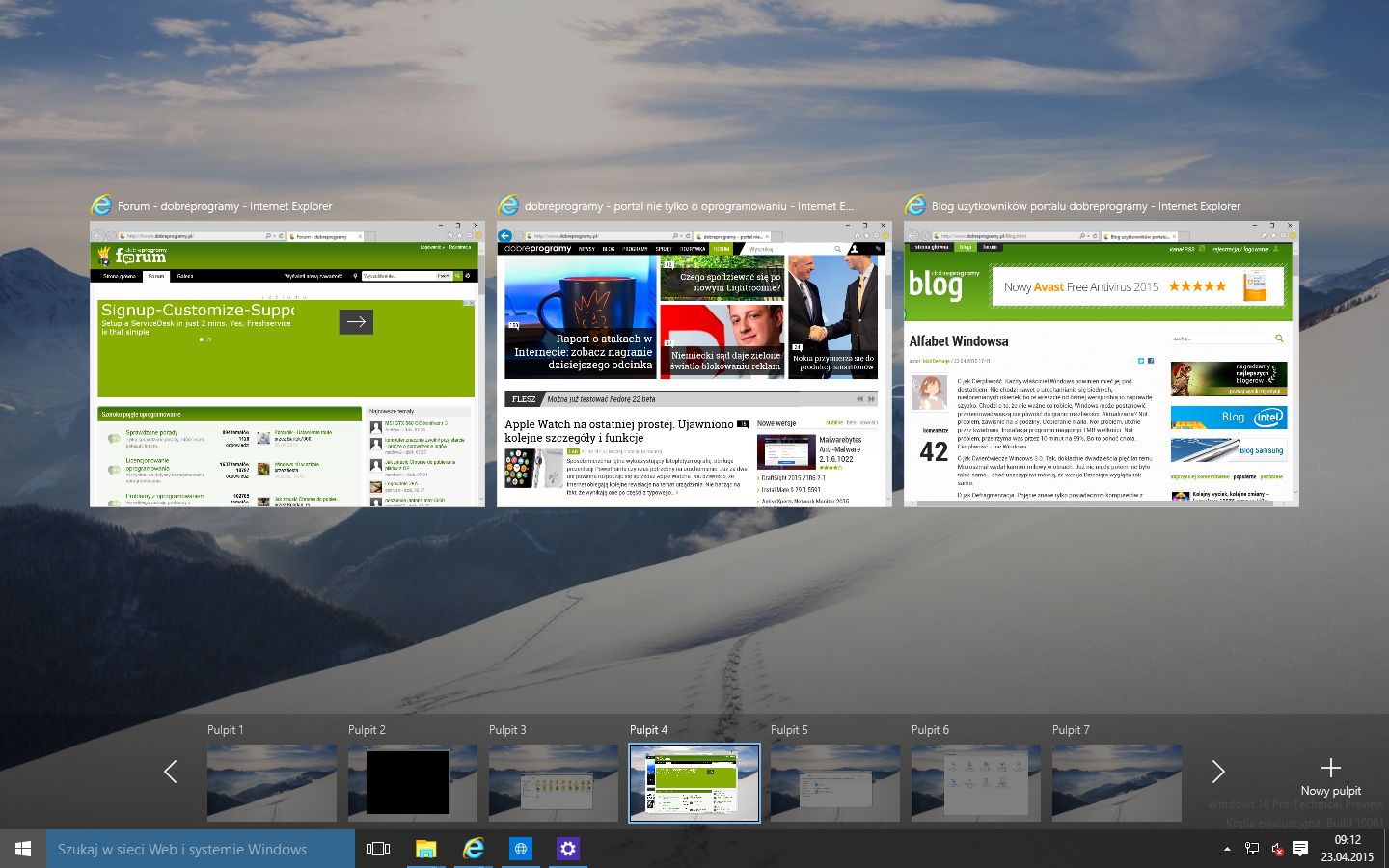Screen dimensions: 1389x868
Task: Click the banner arrow in Forum window preview
Action: point(356,321)
